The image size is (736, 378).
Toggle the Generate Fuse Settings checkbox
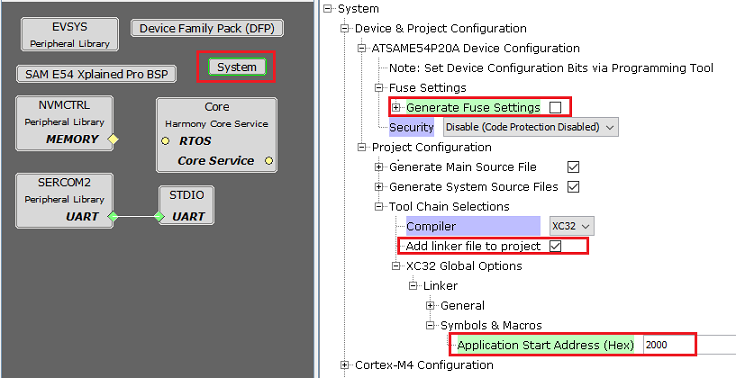tap(555, 108)
